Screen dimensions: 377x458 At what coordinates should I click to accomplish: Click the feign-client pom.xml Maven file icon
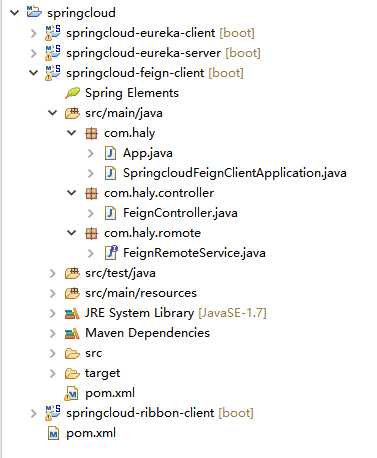tap(72, 393)
